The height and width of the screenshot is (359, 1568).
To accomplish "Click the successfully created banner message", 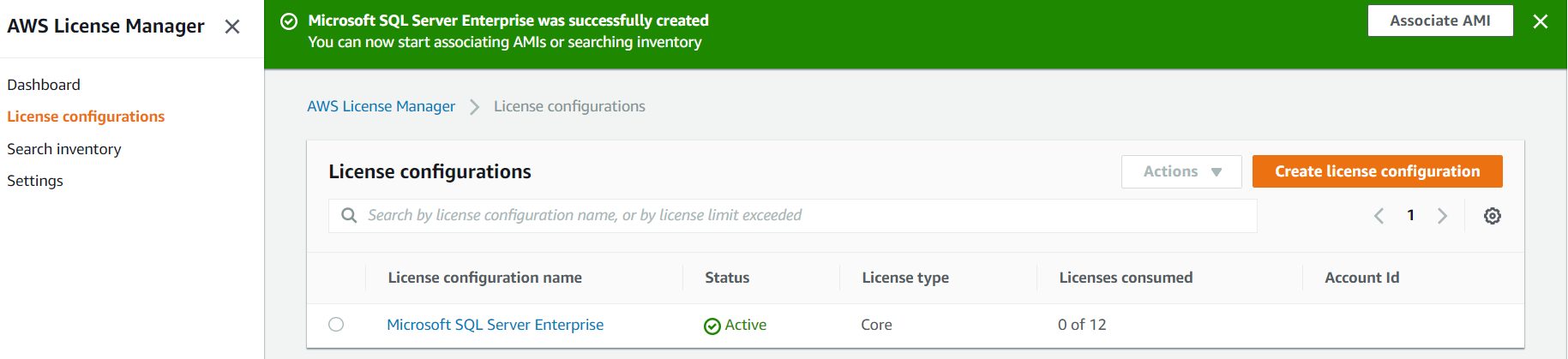I will coord(508,21).
